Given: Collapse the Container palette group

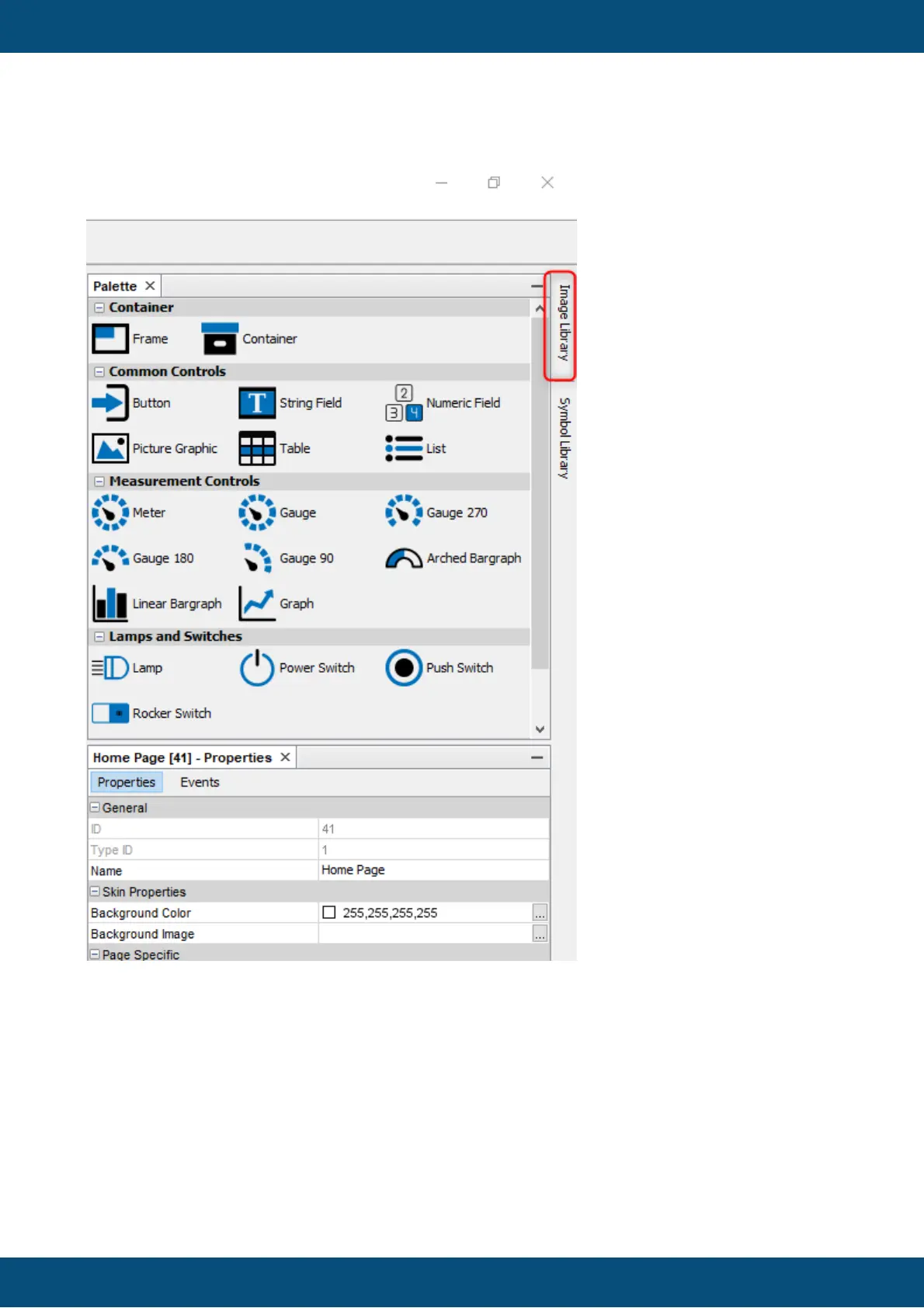Looking at the screenshot, I should click(99, 308).
